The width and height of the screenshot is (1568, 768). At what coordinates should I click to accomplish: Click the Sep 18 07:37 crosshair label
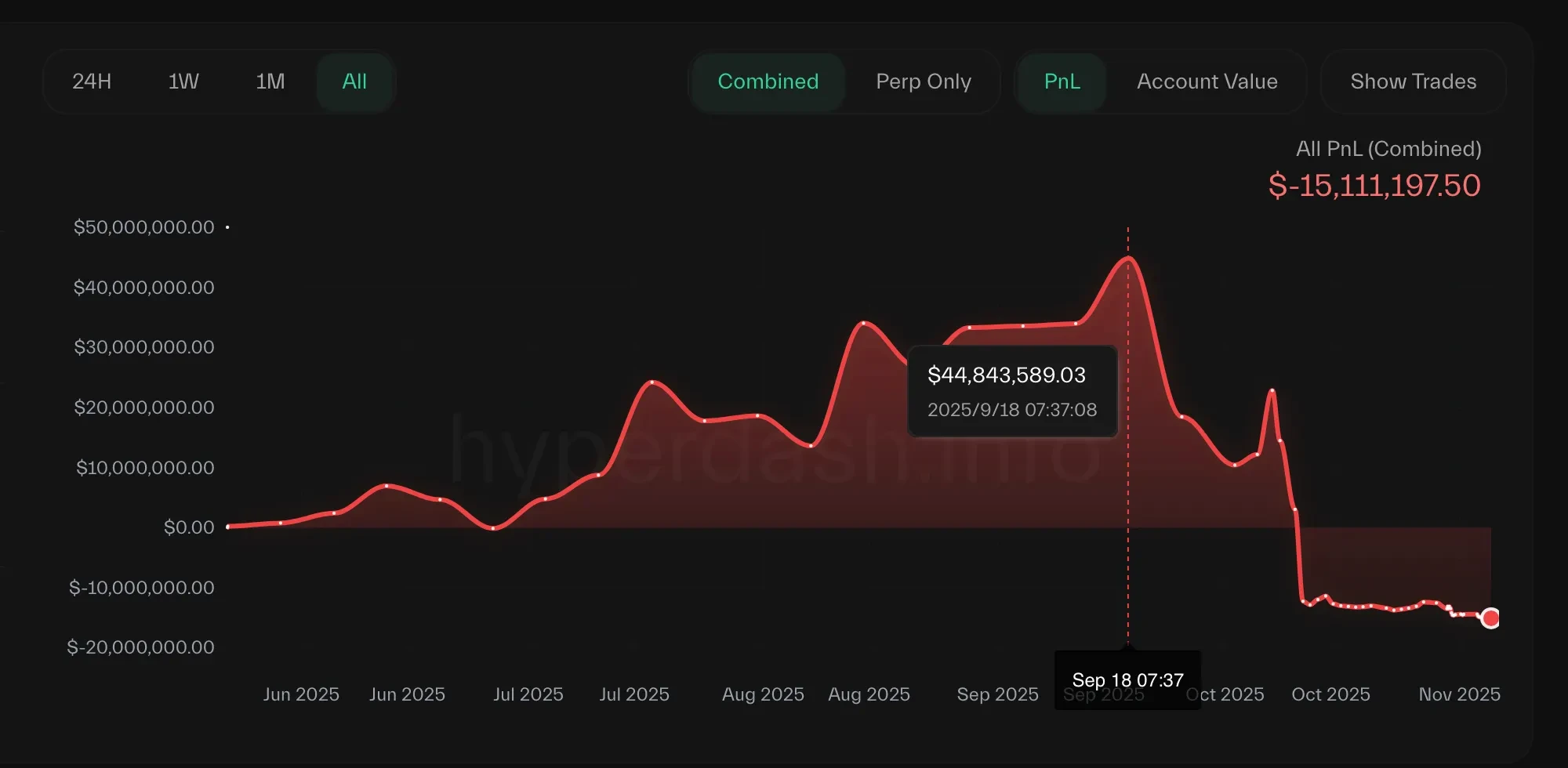click(1127, 679)
